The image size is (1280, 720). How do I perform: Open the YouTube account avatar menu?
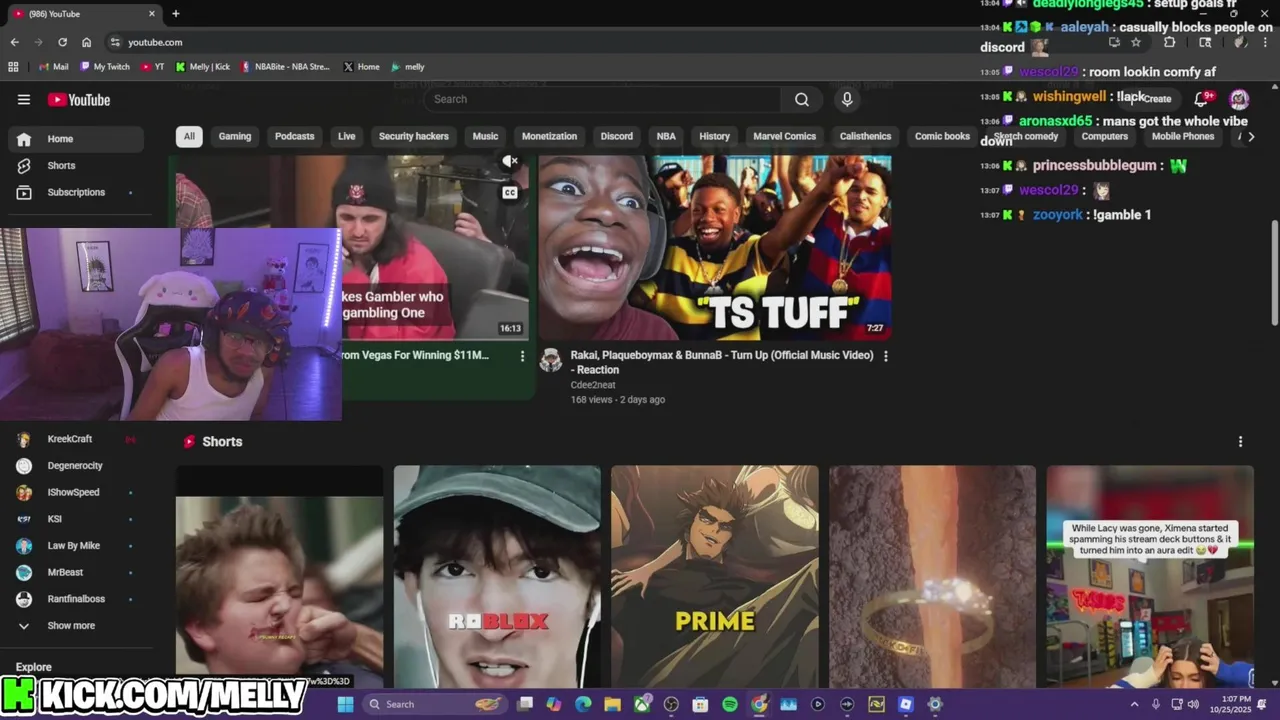coord(1239,98)
